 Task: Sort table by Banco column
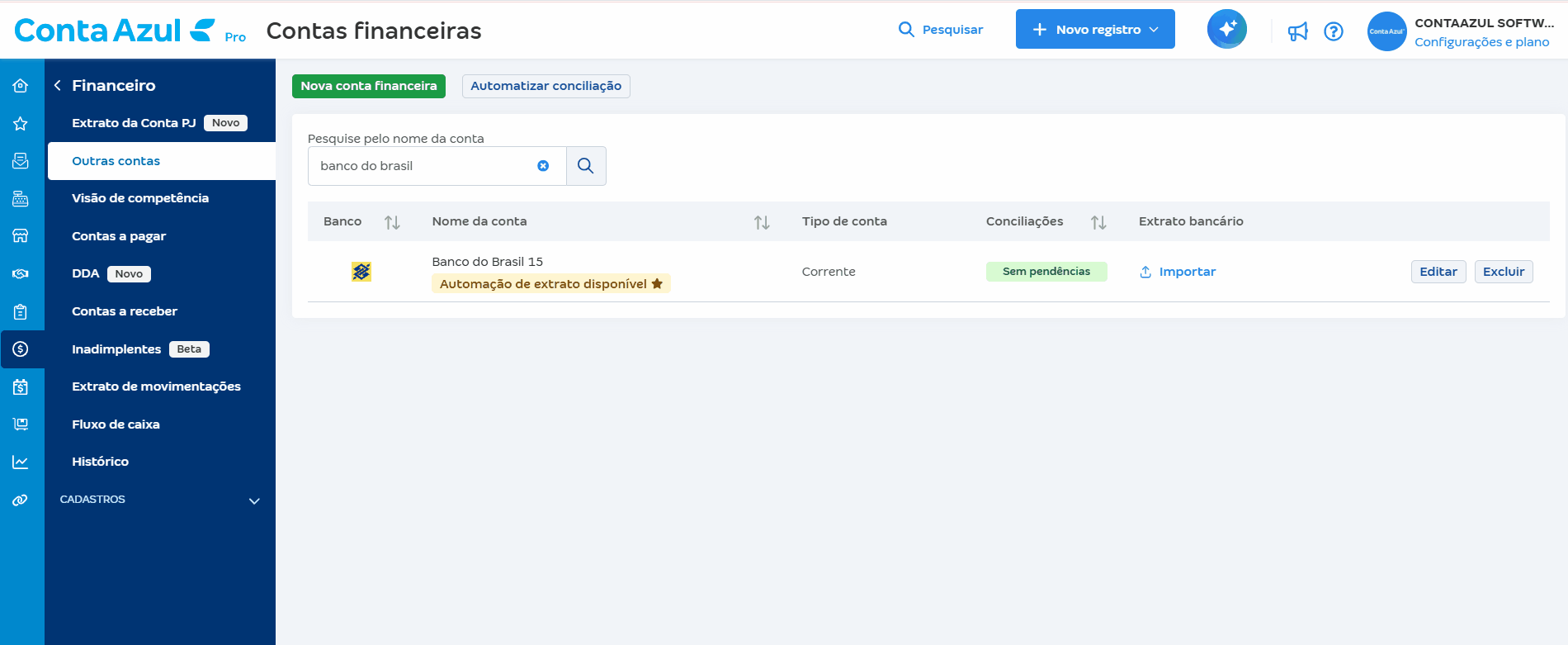tap(392, 222)
